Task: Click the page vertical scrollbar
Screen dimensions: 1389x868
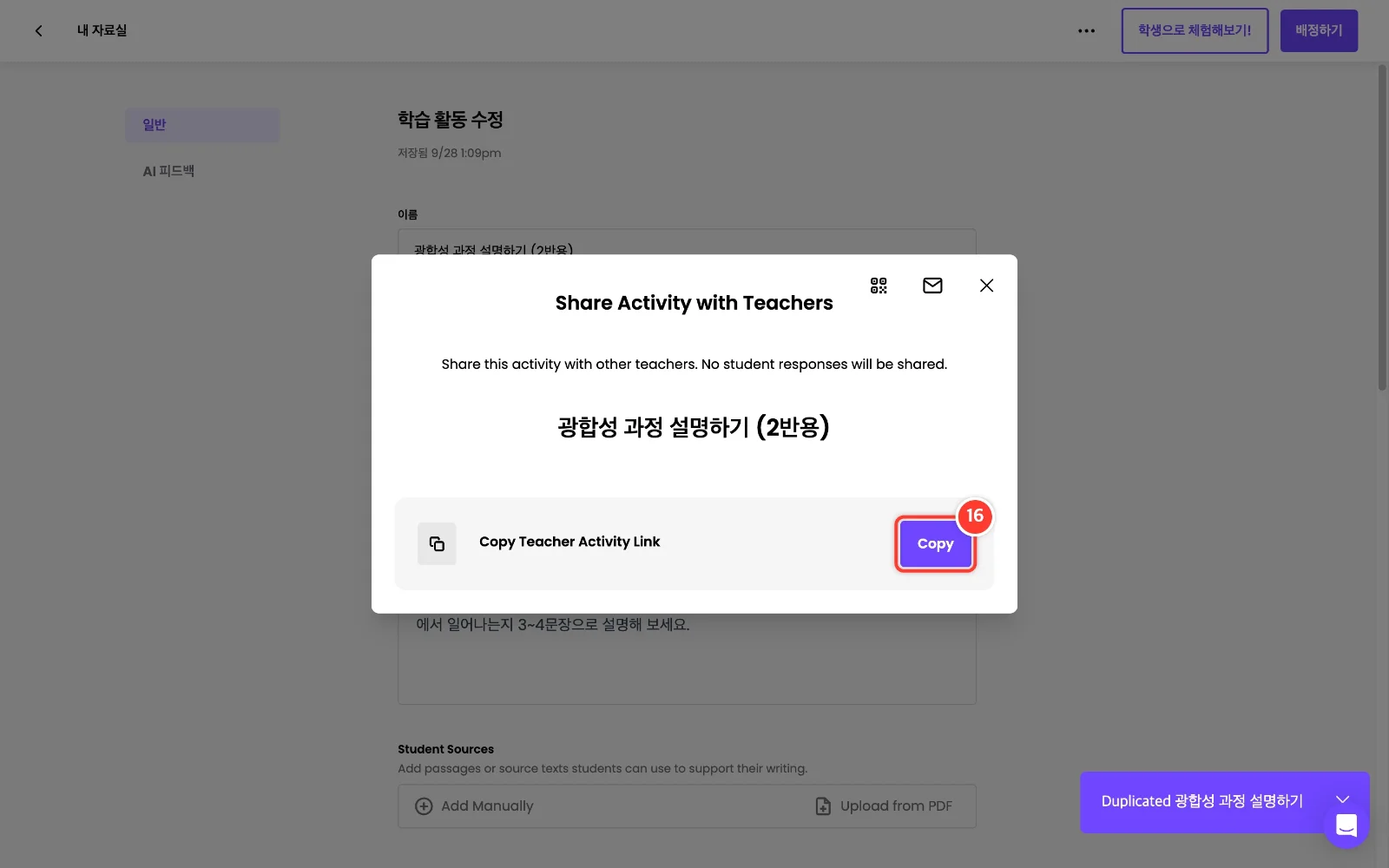Action: (1382, 227)
